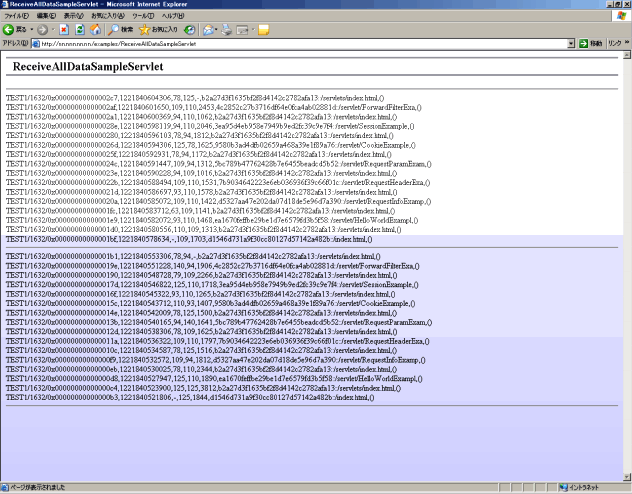Click the Forward arrow icon
632x494 pixels.
click(x=42, y=29)
